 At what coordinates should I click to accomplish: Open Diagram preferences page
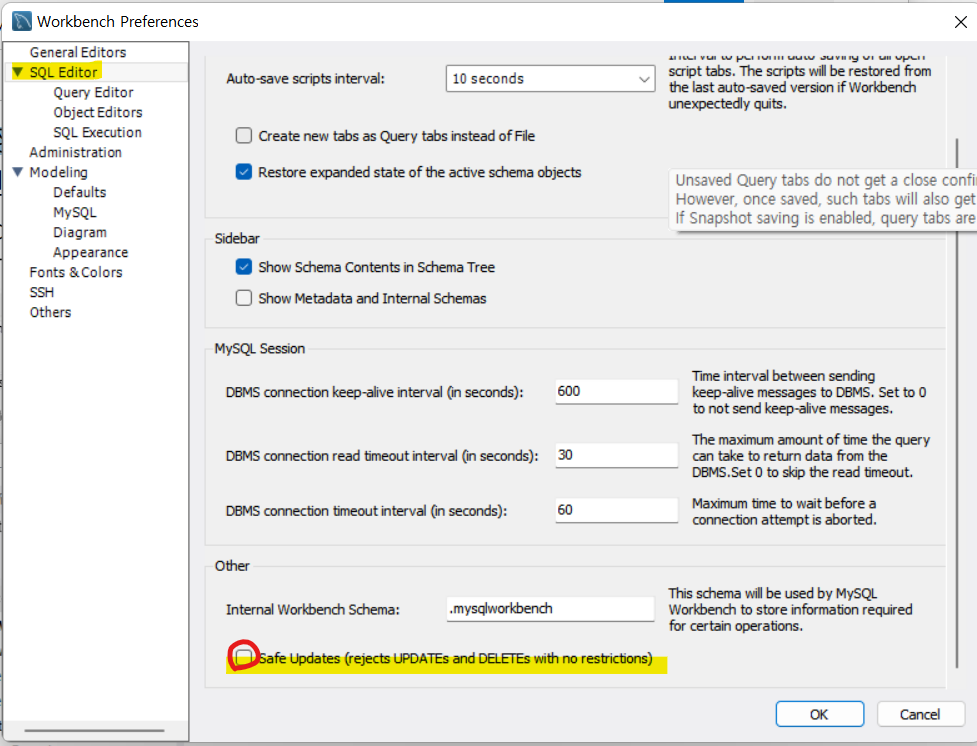click(x=80, y=232)
